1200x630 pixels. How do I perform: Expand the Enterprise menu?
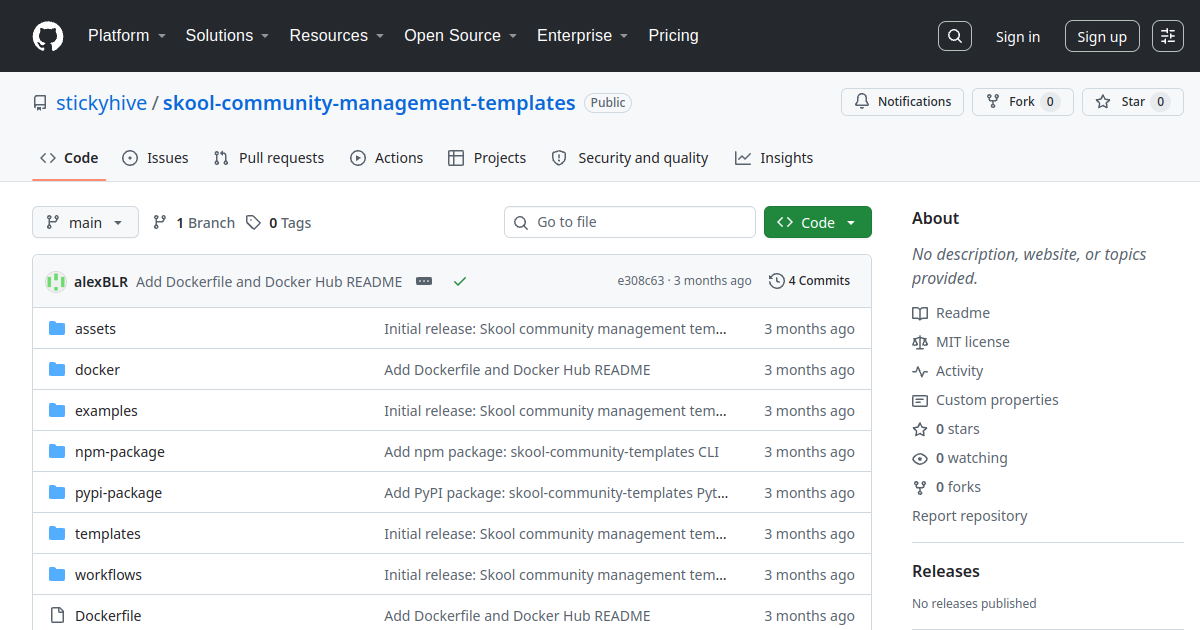click(582, 35)
